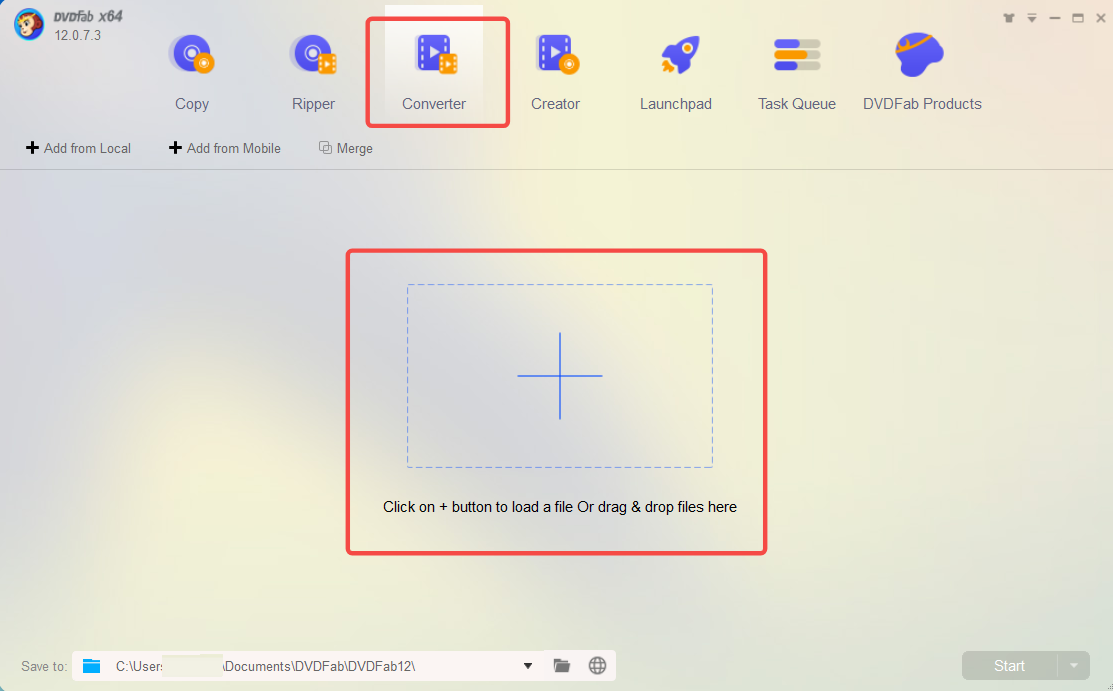Add a file from Mobile
This screenshot has height=691, width=1113.
[x=224, y=148]
